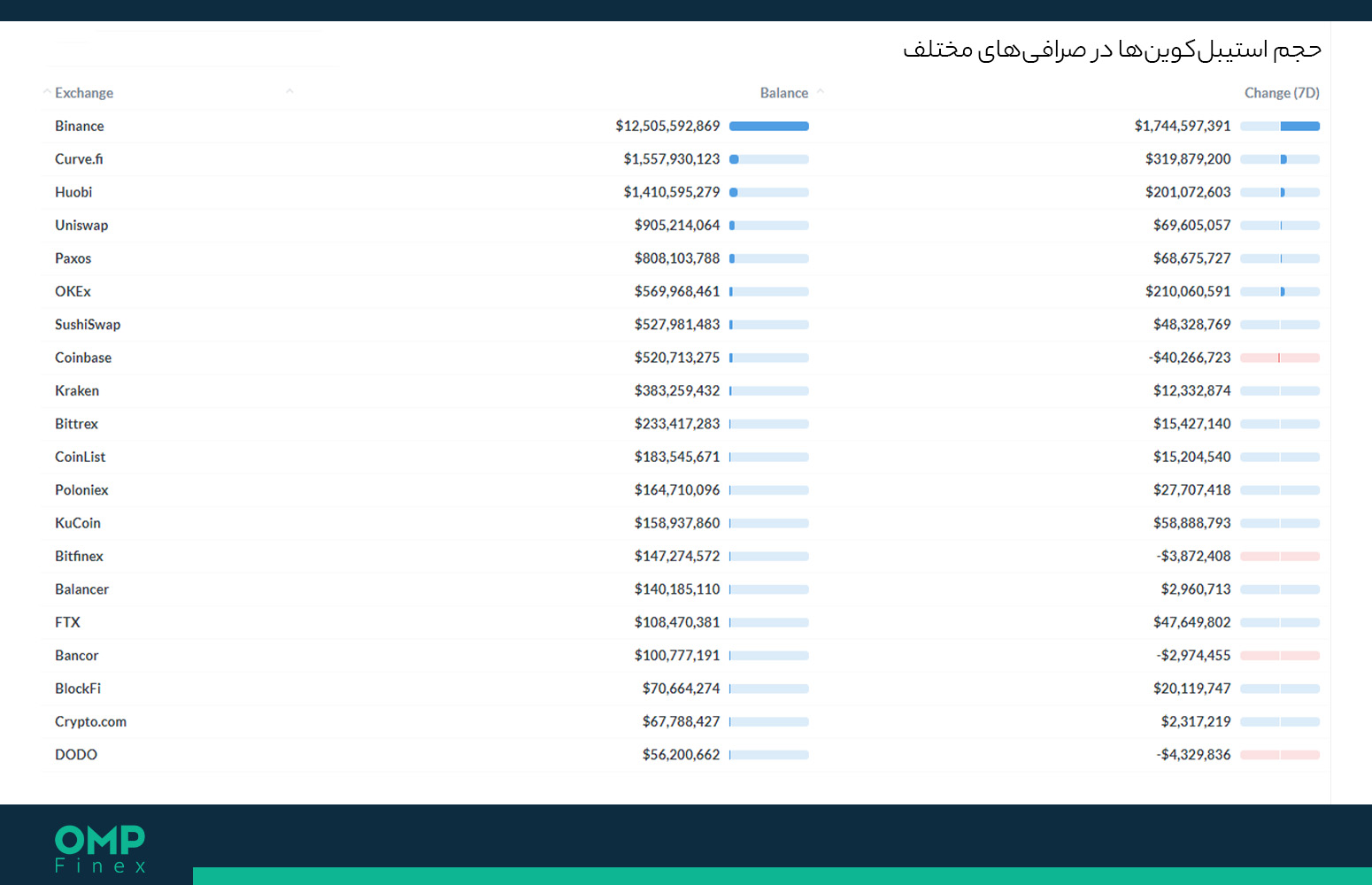1372x885 pixels.
Task: Click KuCoin 7D change $58,888,793
Action: click(1191, 523)
